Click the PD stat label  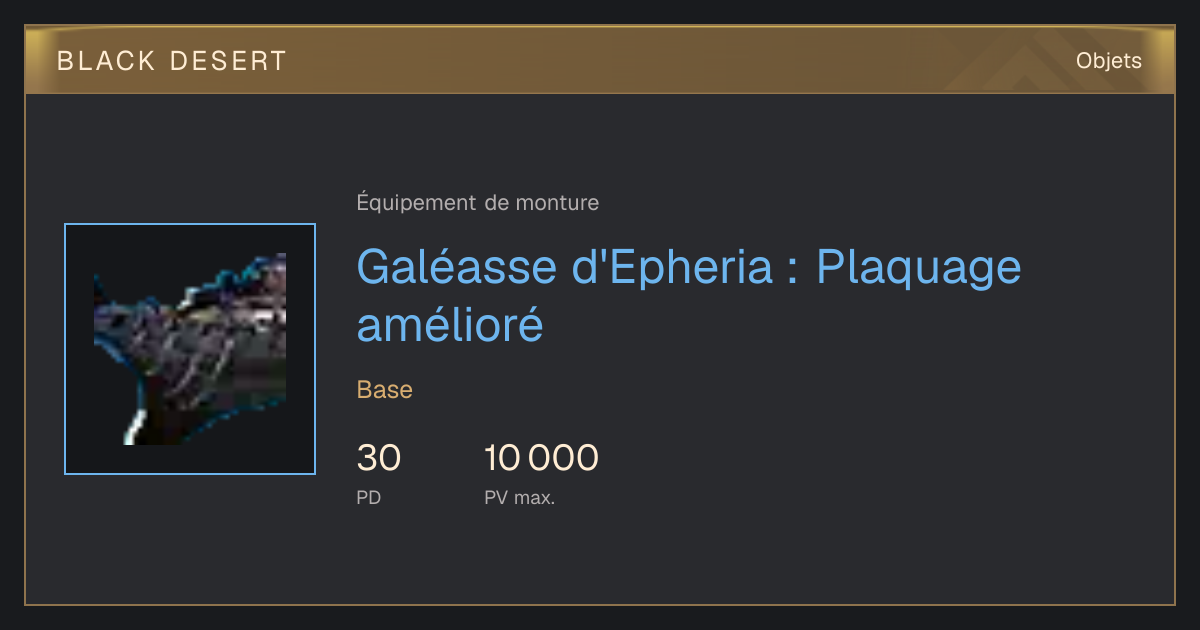(369, 497)
